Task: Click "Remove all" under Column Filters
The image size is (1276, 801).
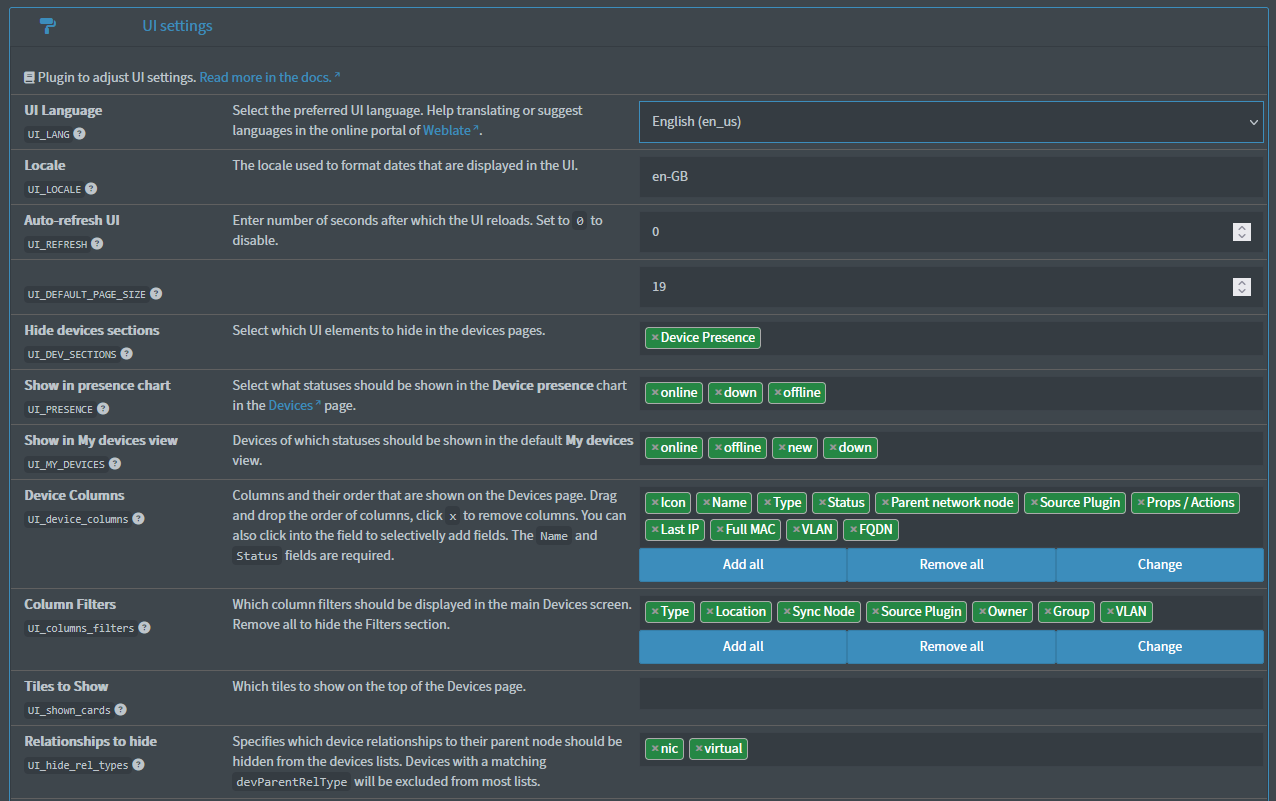Action: tap(950, 646)
